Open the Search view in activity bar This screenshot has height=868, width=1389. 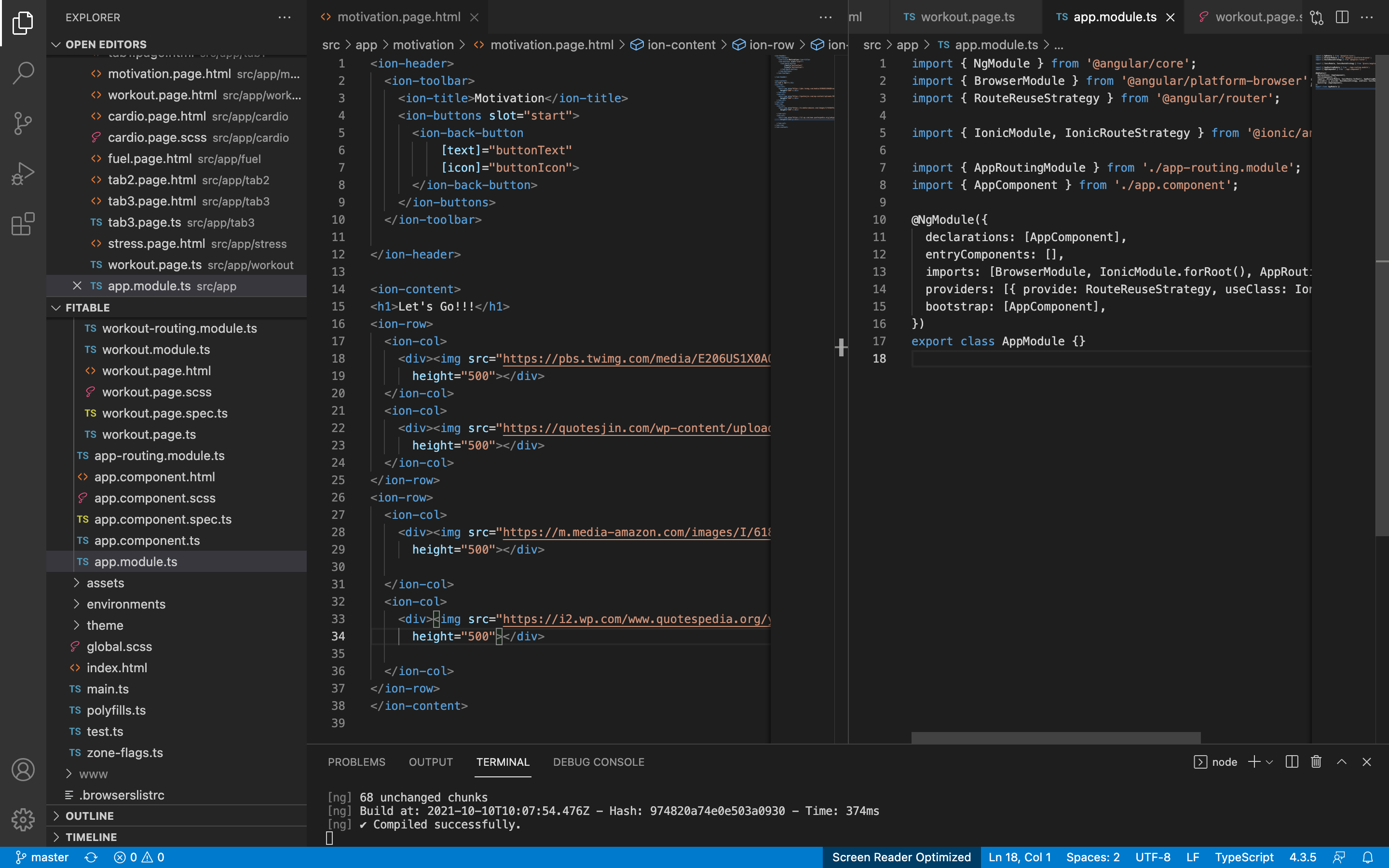[x=23, y=73]
